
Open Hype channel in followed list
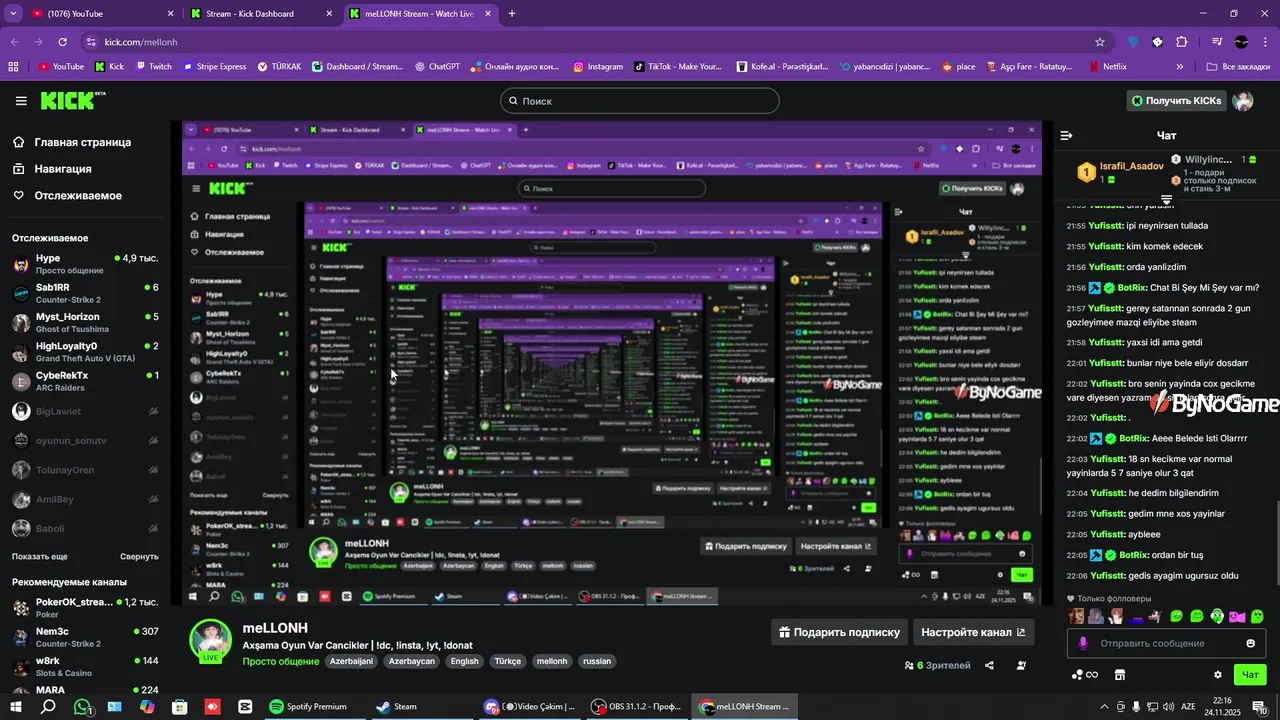click(x=85, y=264)
